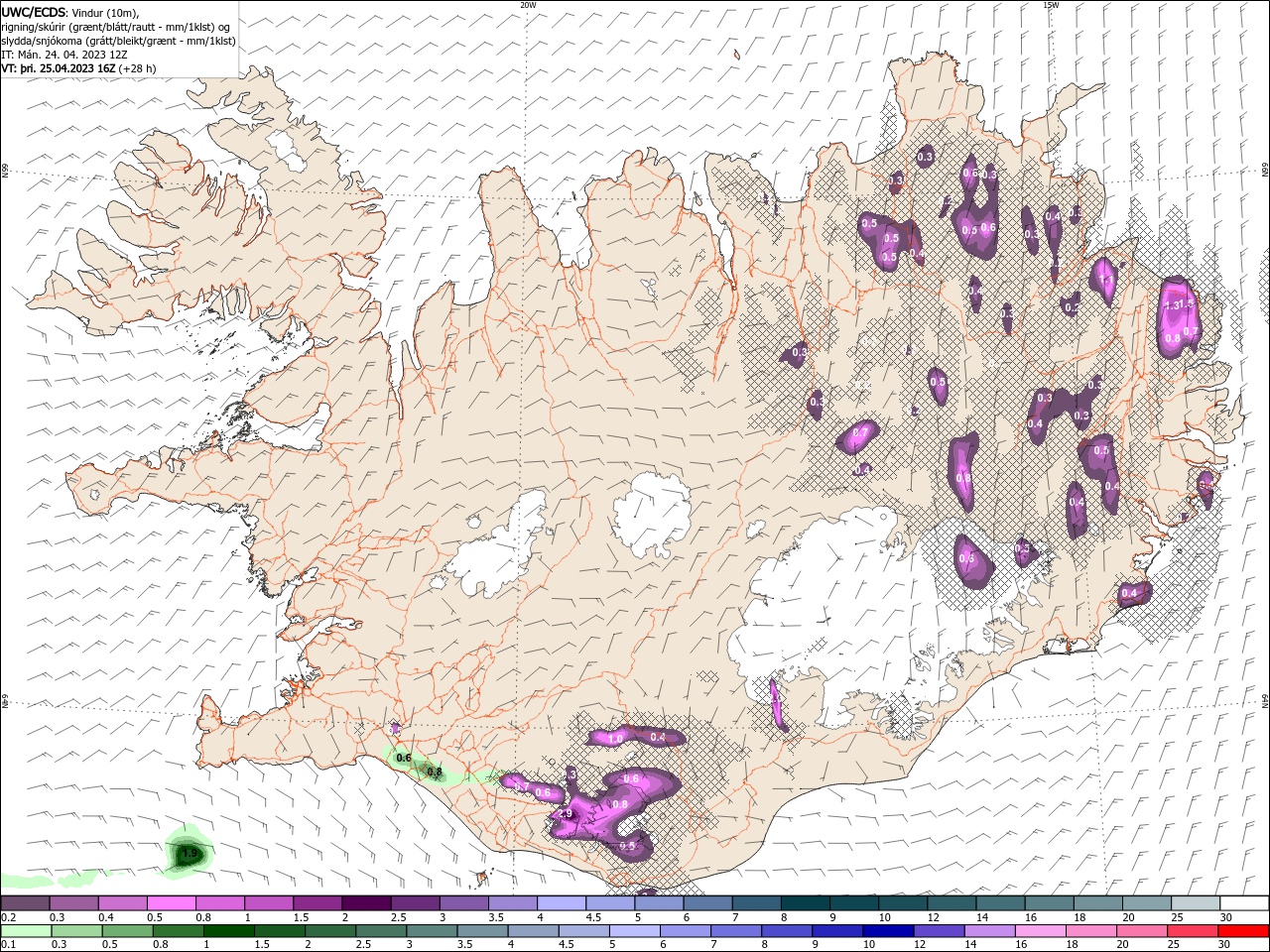The width and height of the screenshot is (1270, 952).
Task: Click the bright red swatch at 30 on rain scale
Action: [x=1242, y=930]
